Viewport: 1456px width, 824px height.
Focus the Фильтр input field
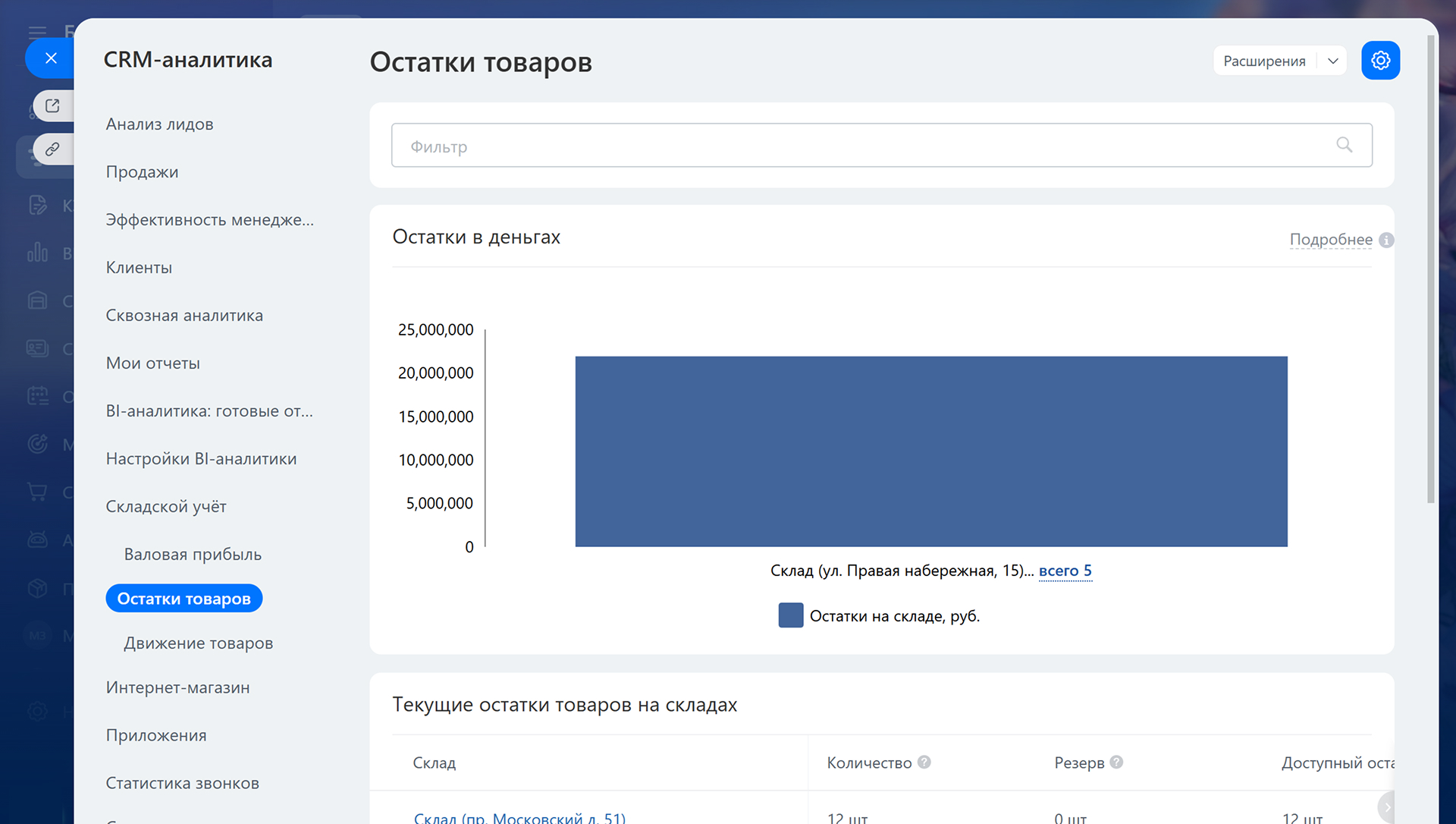(x=881, y=145)
